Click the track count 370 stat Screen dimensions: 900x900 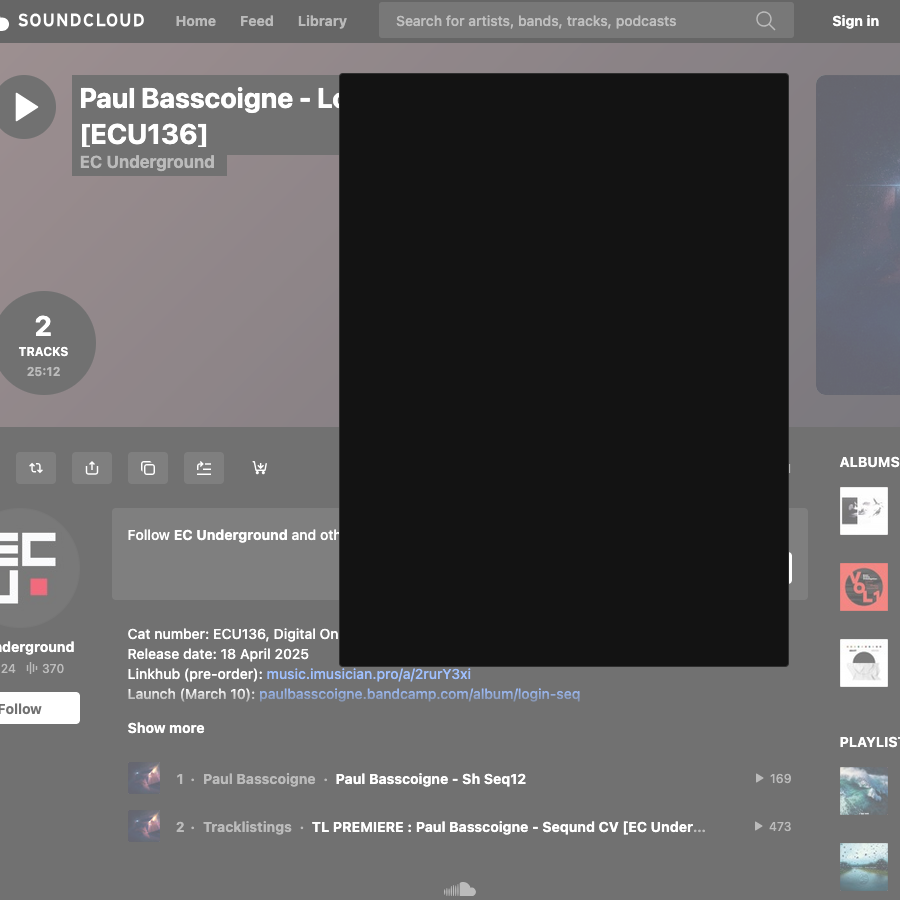[45, 668]
